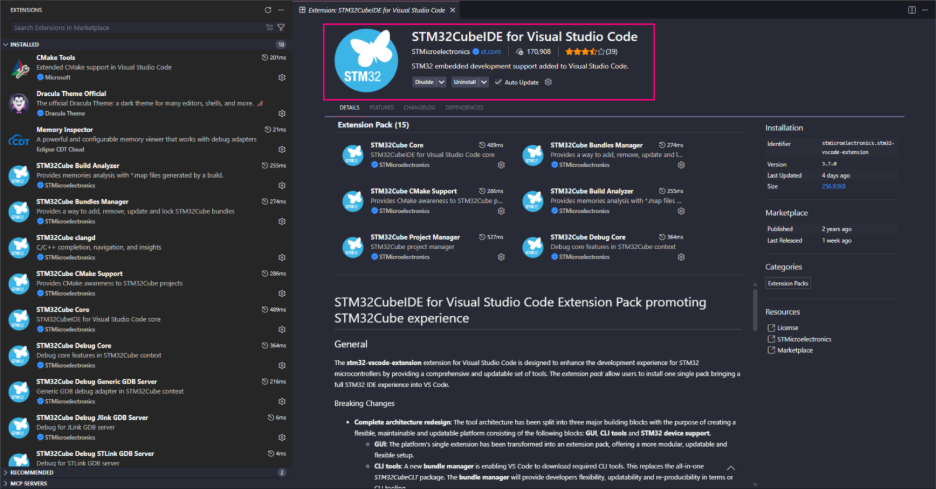Click the large STM32 butterfly logo

pyautogui.click(x=366, y=60)
